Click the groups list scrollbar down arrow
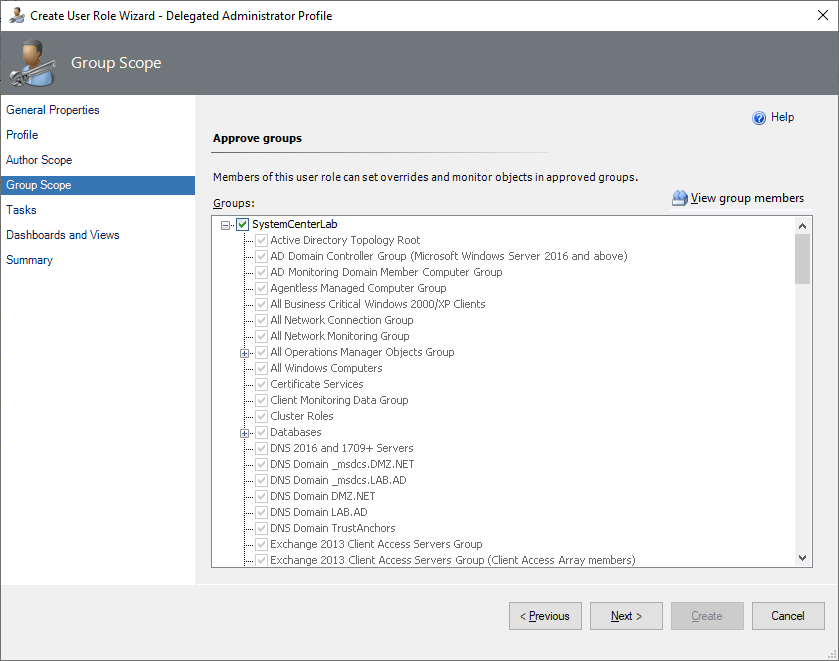This screenshot has width=839, height=661. click(x=802, y=558)
